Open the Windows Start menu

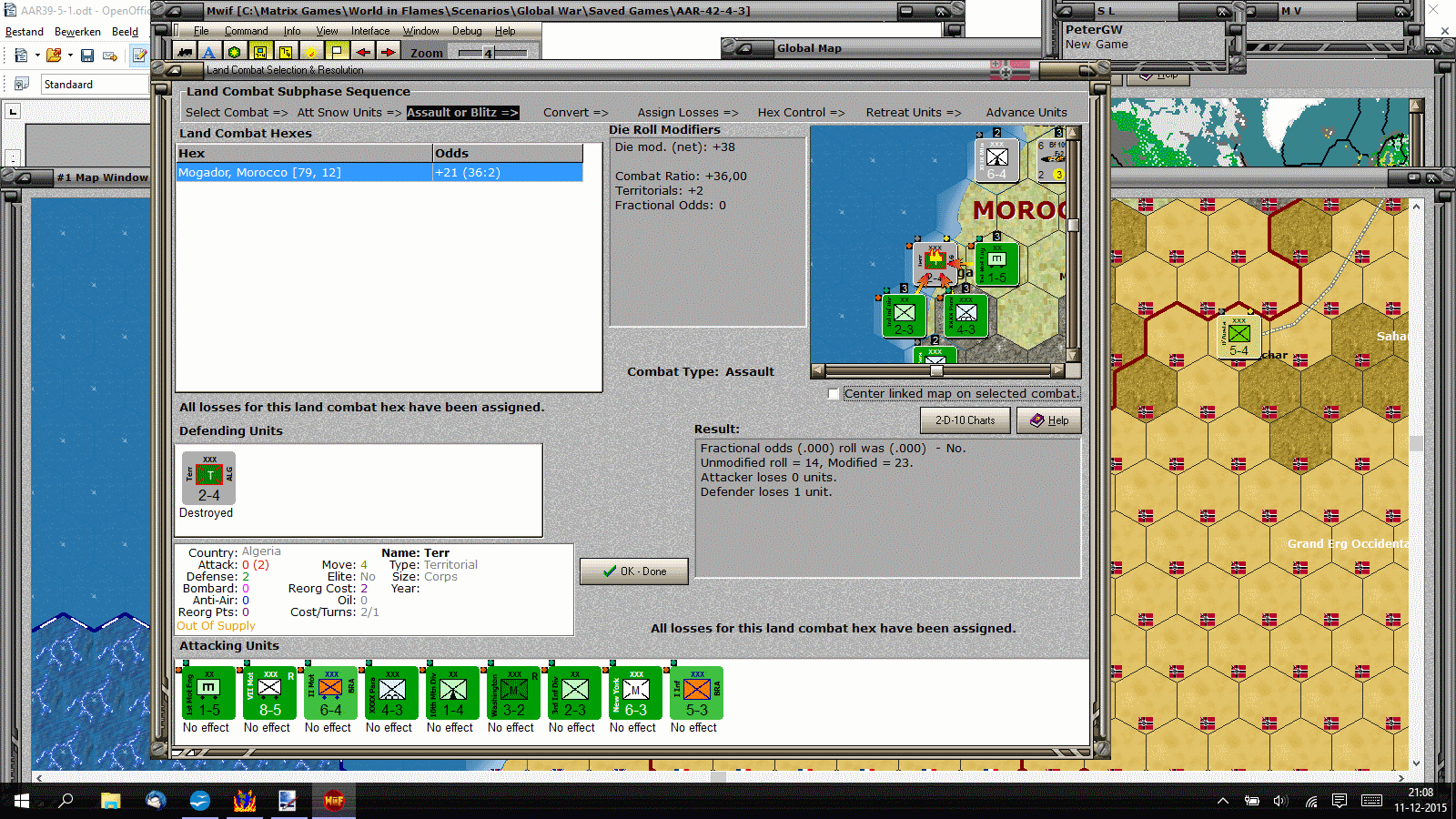point(22,801)
